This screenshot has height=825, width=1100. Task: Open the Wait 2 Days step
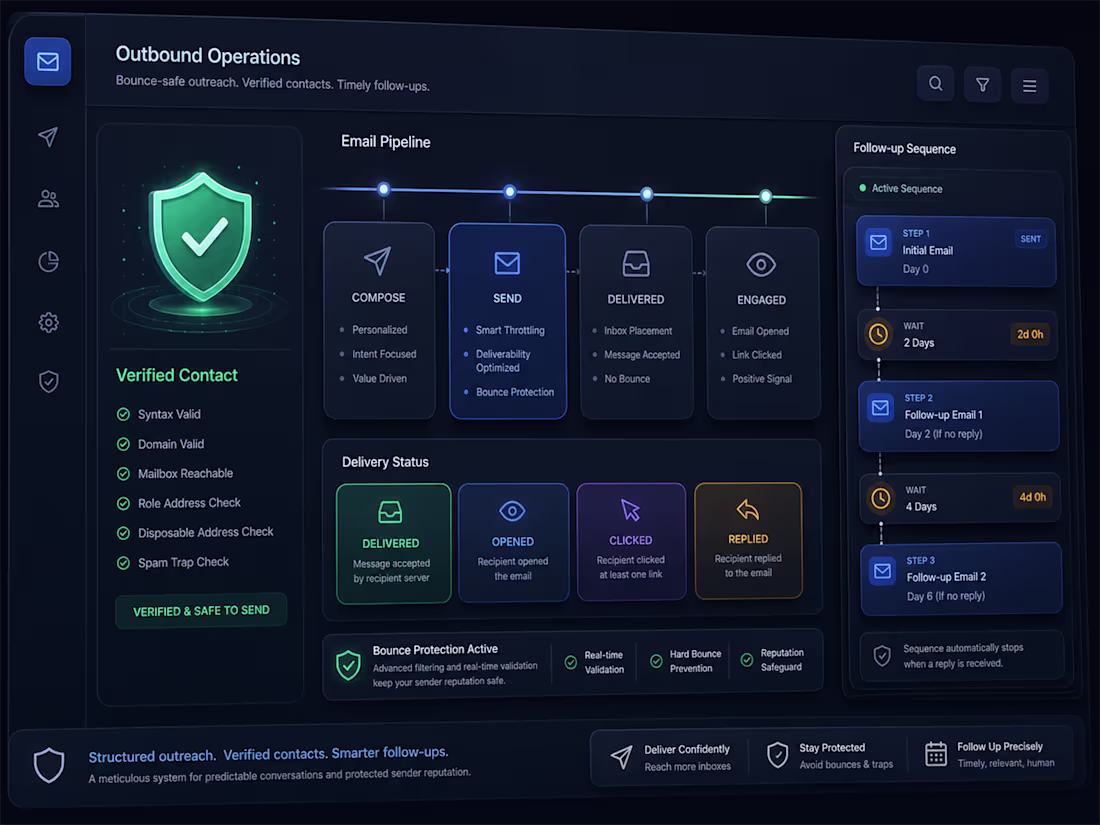pos(957,335)
